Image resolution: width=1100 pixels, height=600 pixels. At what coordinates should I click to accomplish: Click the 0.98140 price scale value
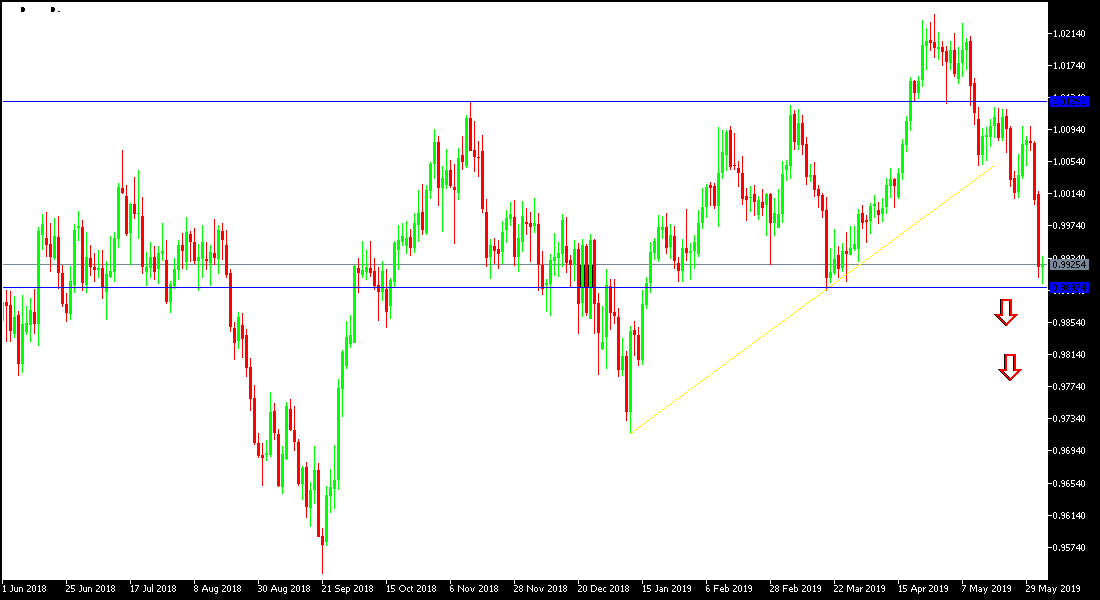(1070, 354)
